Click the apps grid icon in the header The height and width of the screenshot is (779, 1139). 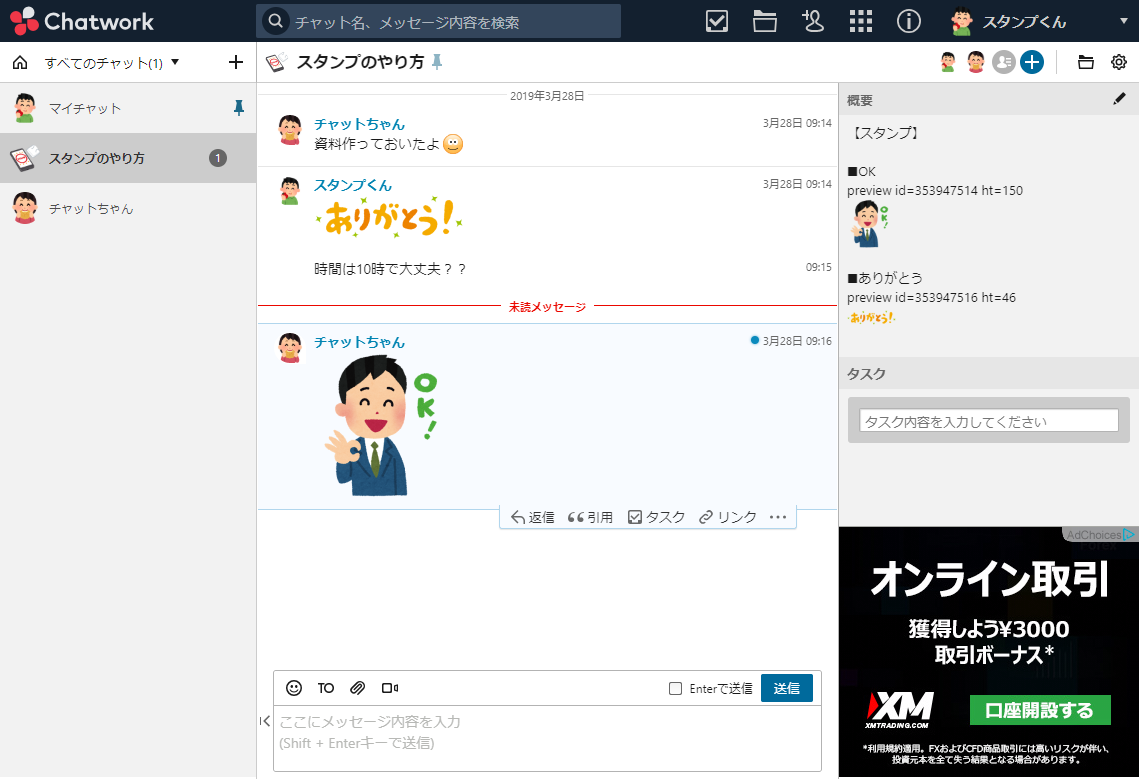tap(860, 21)
